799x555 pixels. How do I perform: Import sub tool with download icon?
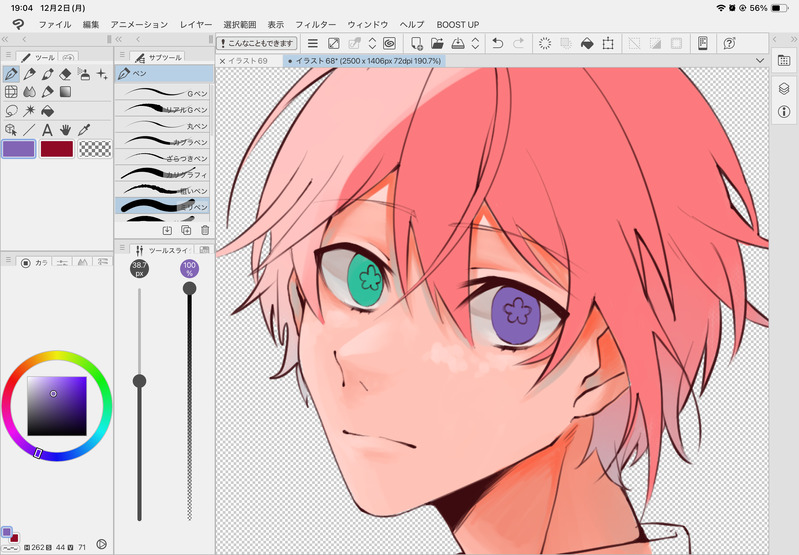(167, 230)
